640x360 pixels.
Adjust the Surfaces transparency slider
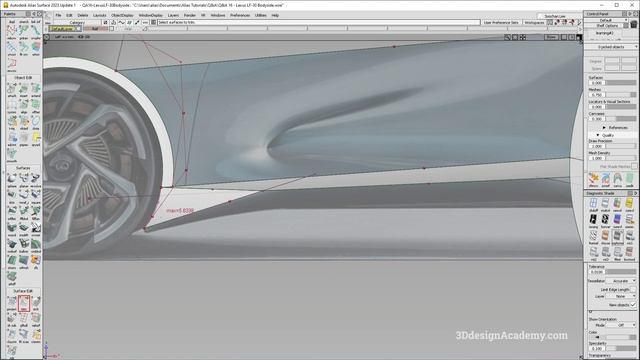(620, 83)
